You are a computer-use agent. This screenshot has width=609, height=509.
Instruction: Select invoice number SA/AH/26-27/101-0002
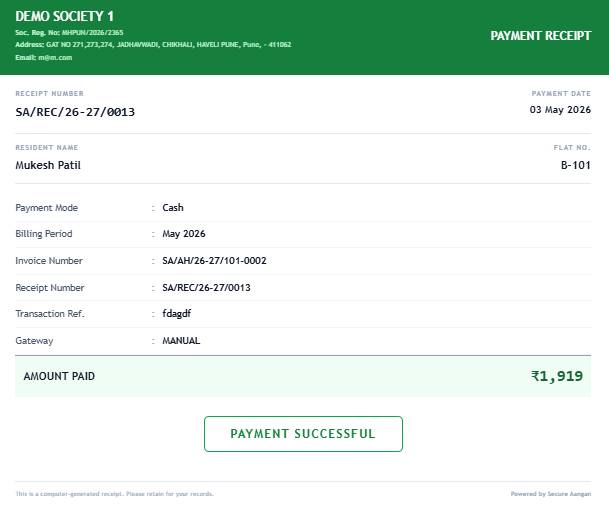(x=214, y=261)
